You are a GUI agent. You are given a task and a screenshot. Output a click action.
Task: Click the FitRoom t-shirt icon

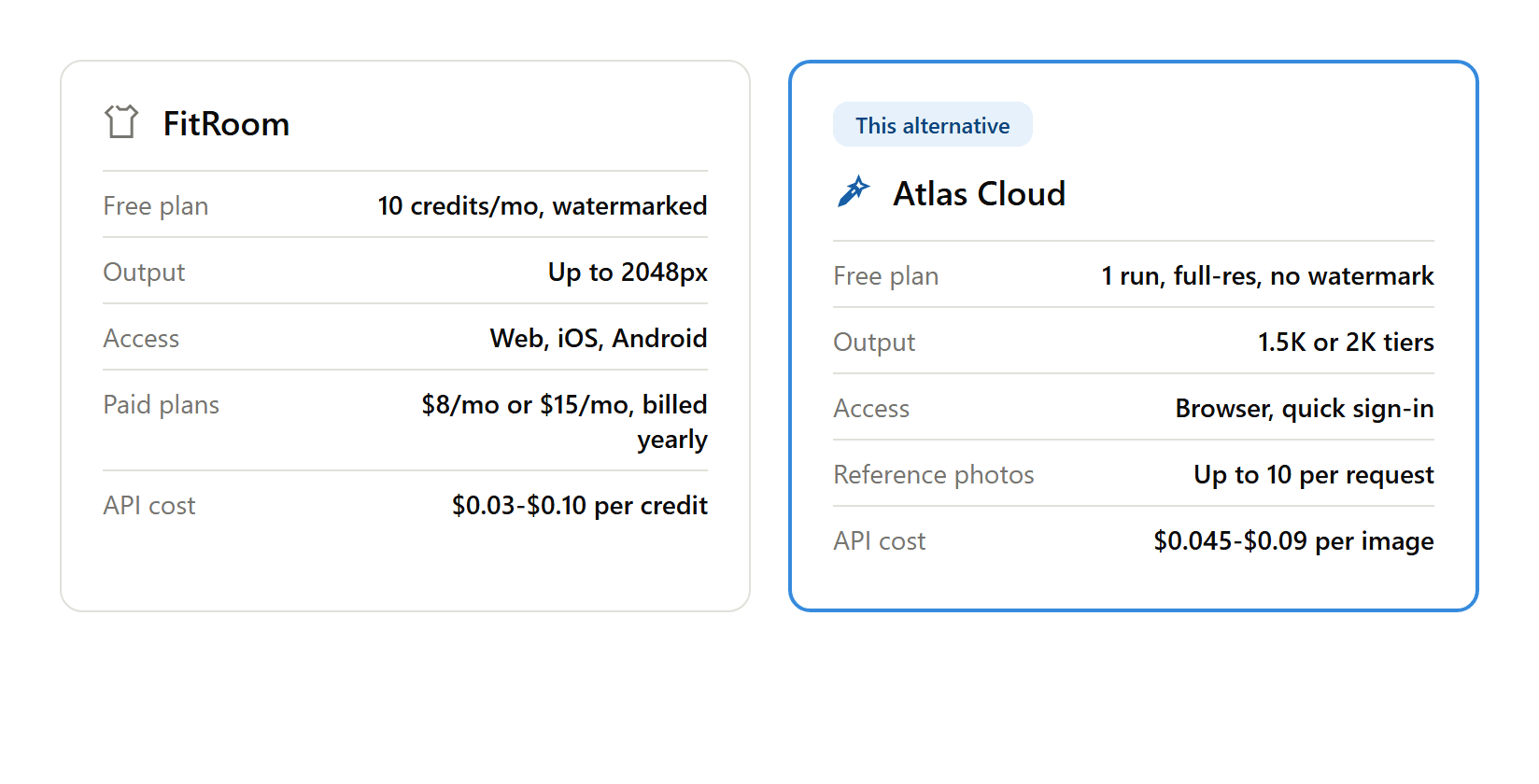point(121,121)
